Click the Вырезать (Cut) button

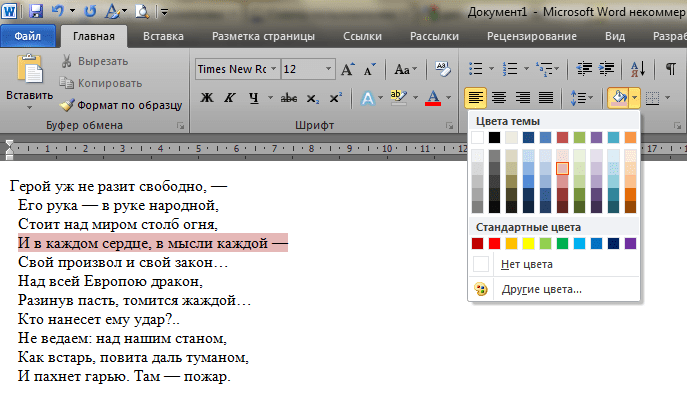pos(95,61)
